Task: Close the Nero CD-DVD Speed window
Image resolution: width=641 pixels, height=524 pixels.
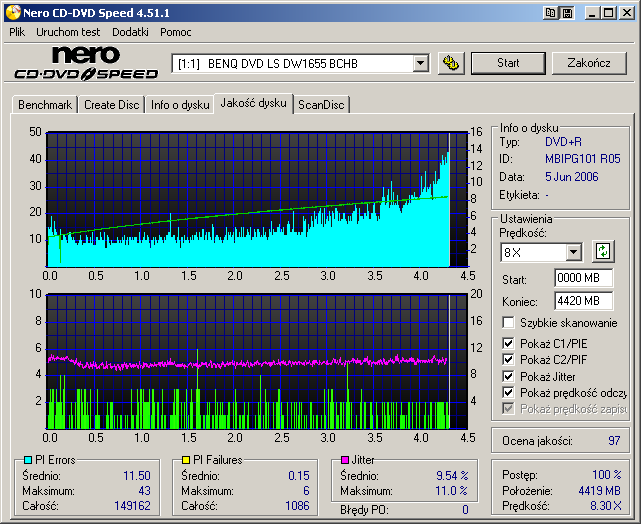Action: click(x=627, y=13)
